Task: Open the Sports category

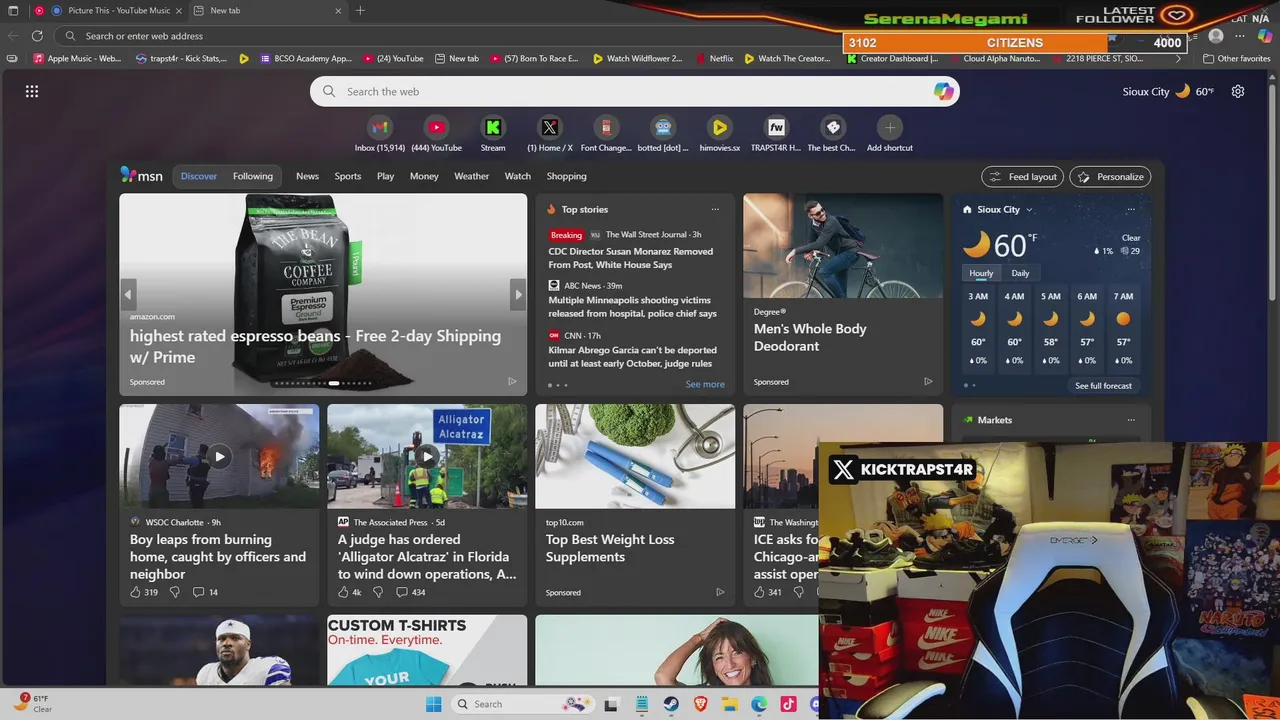Action: 348,176
